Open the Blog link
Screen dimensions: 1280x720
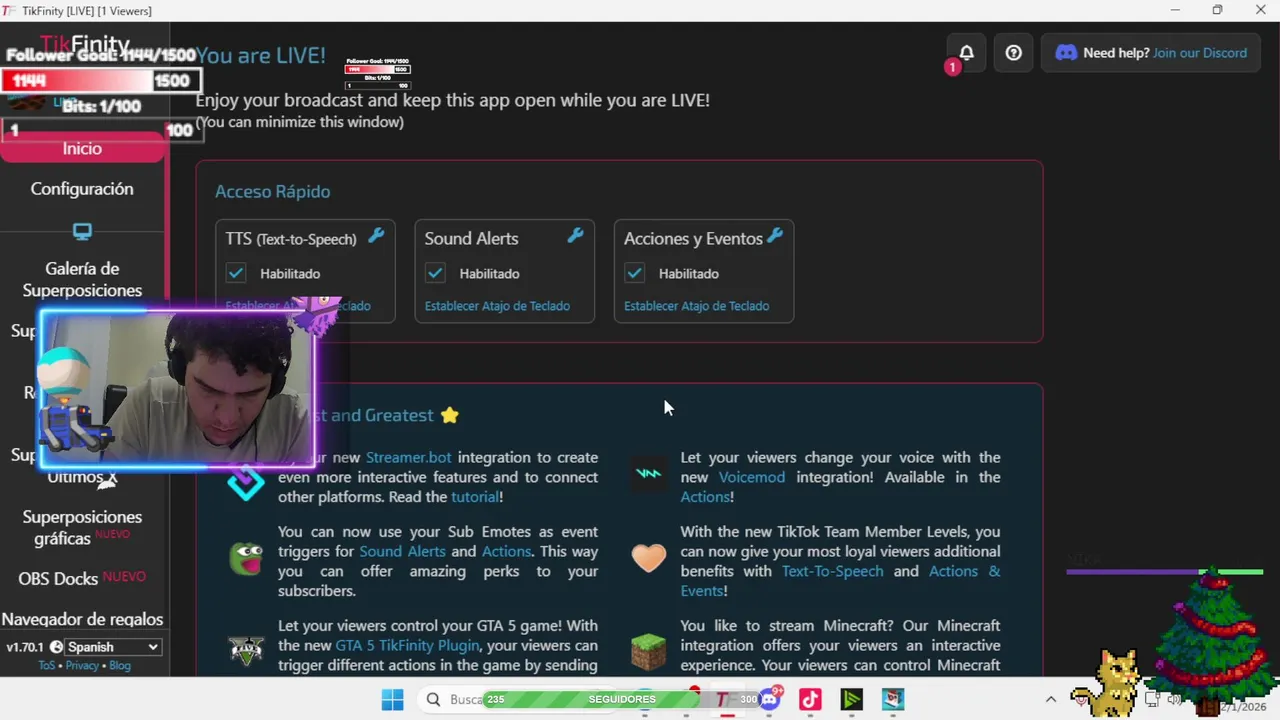point(120,666)
